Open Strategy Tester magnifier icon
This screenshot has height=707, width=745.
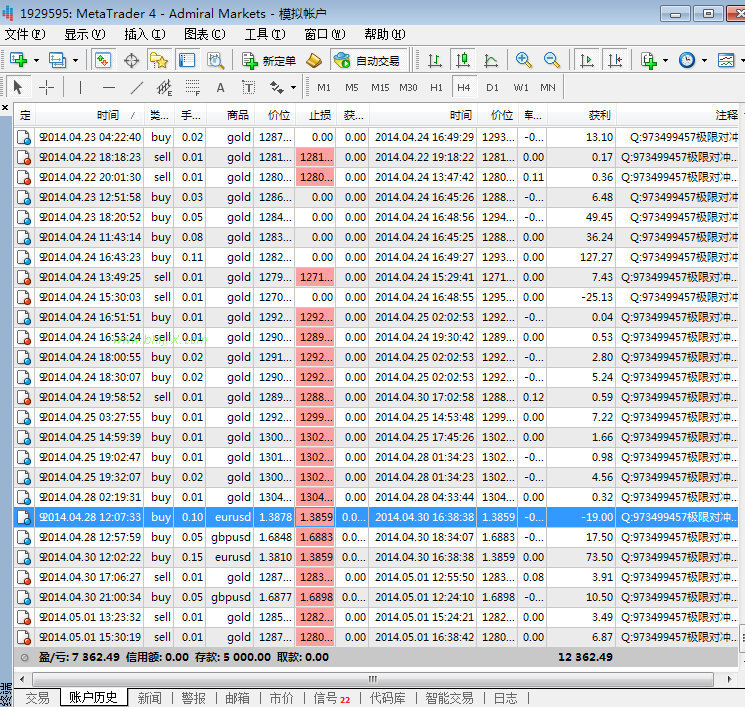(215, 60)
